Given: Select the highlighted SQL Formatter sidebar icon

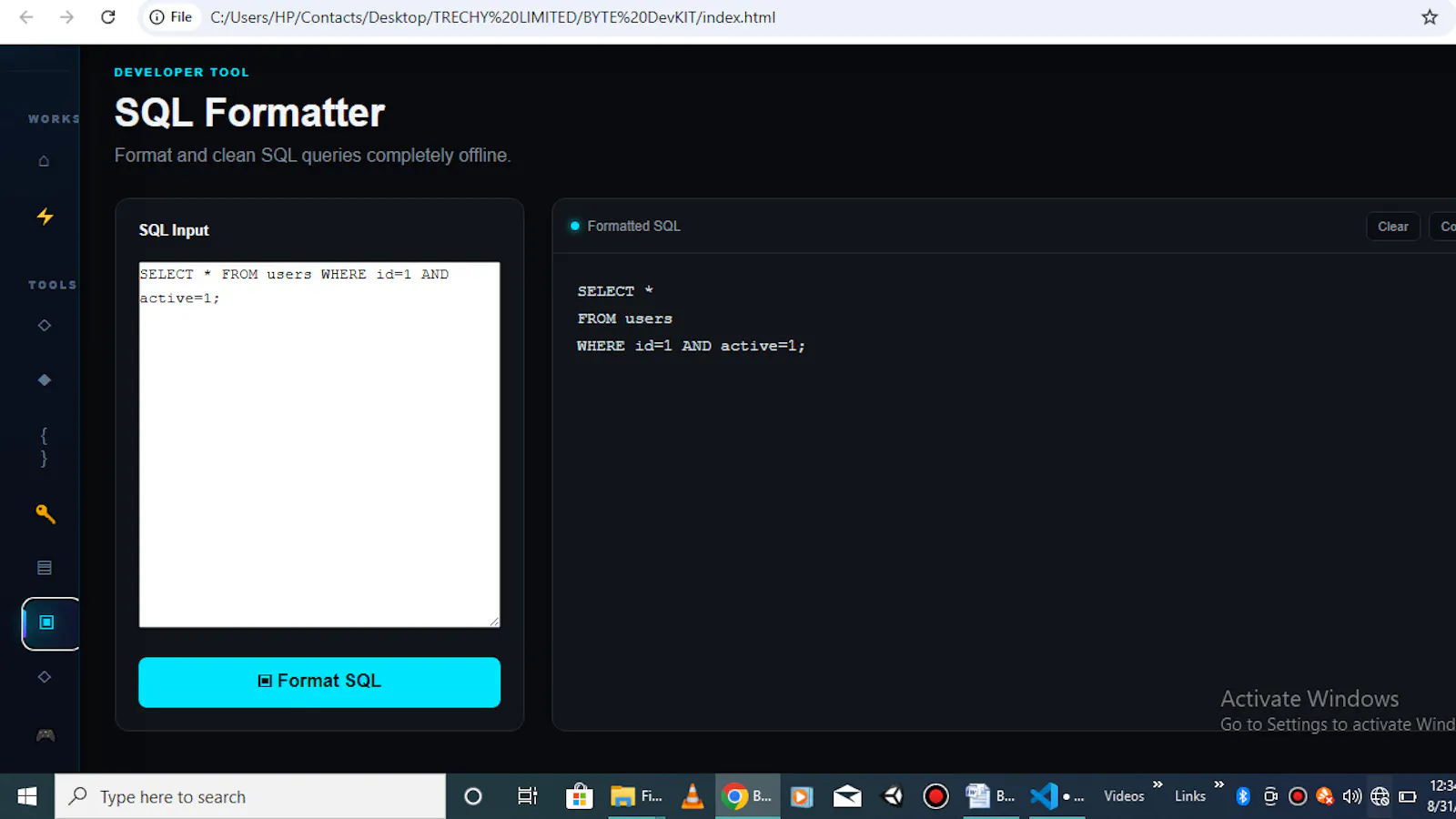Looking at the screenshot, I should tap(49, 623).
